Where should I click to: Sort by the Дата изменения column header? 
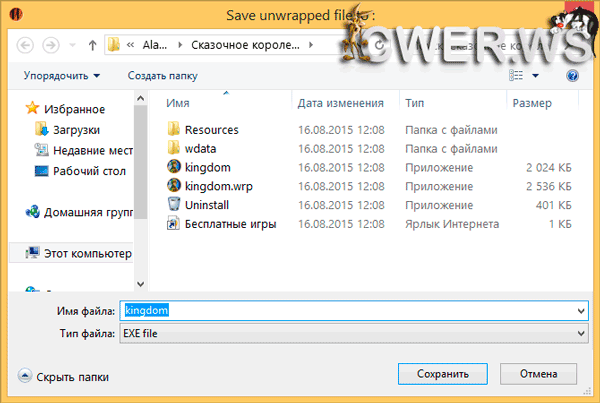(340, 103)
